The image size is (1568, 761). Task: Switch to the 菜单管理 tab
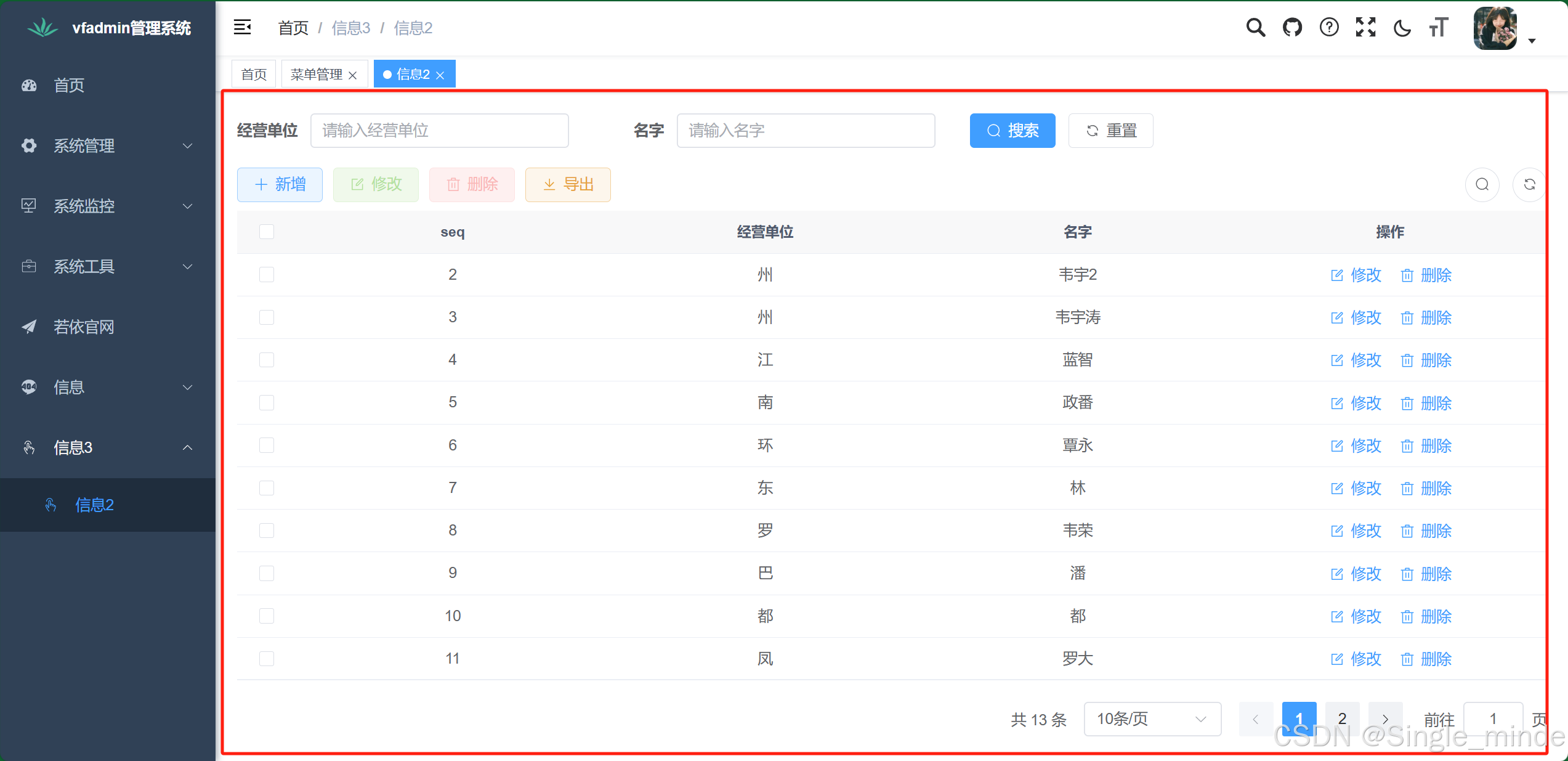point(317,75)
